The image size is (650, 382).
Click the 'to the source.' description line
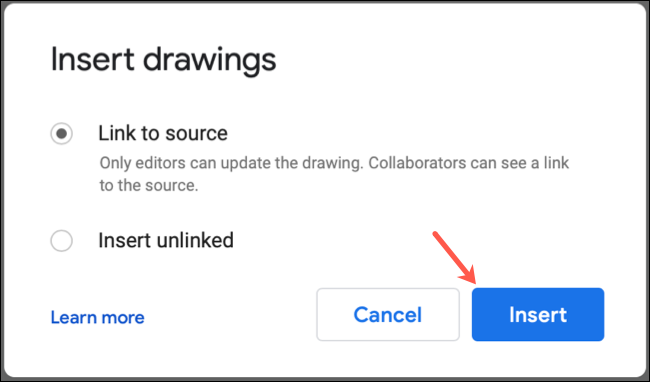pos(149,185)
